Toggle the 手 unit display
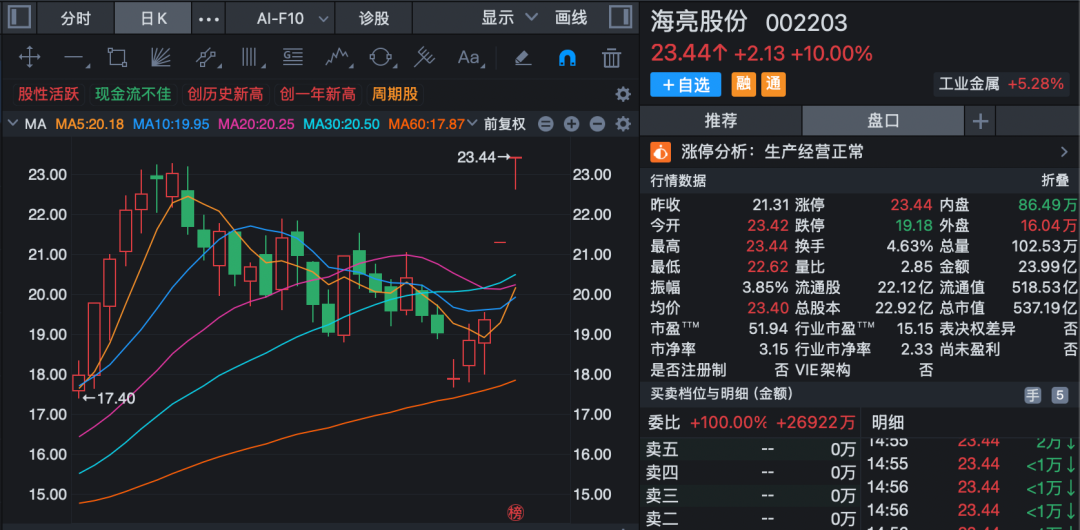 pos(1032,395)
